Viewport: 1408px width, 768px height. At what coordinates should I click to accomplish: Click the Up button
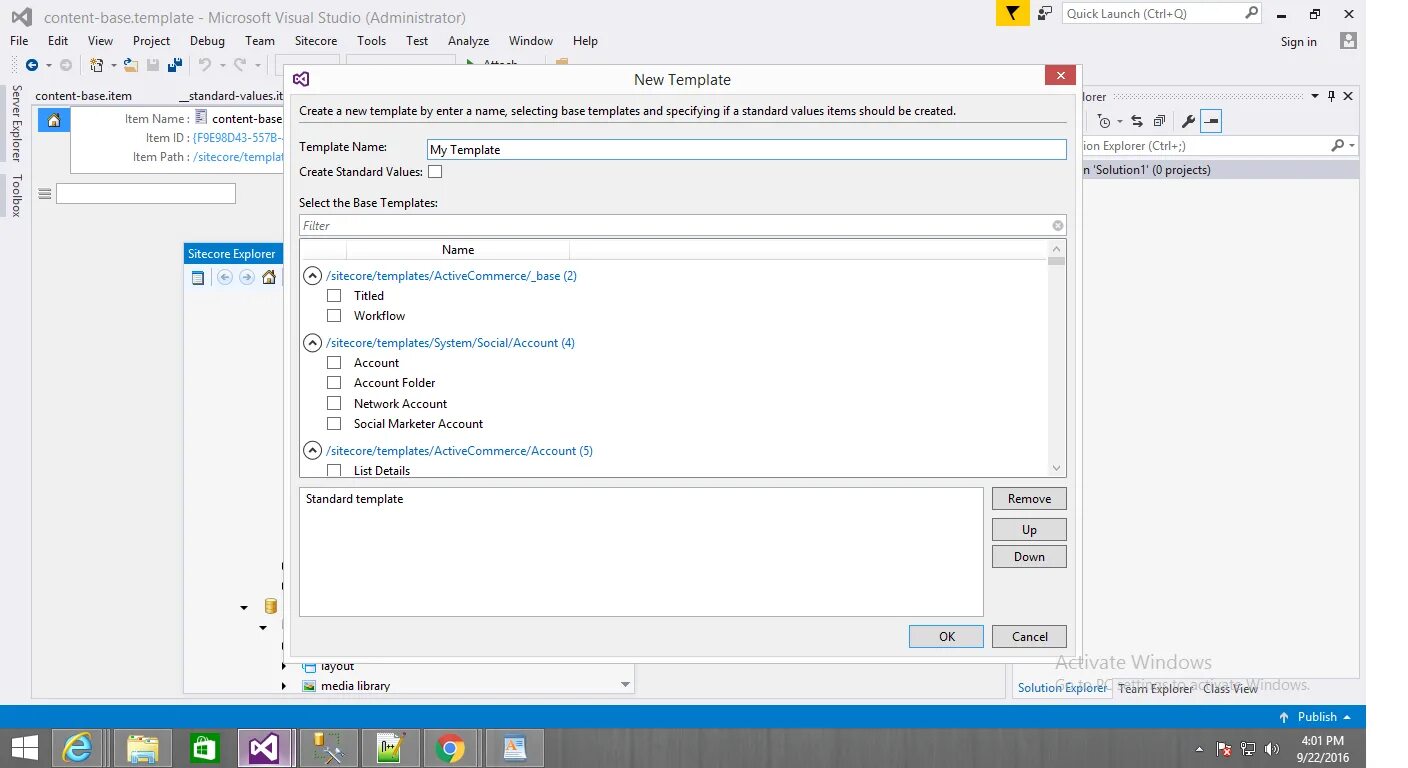click(x=1029, y=530)
